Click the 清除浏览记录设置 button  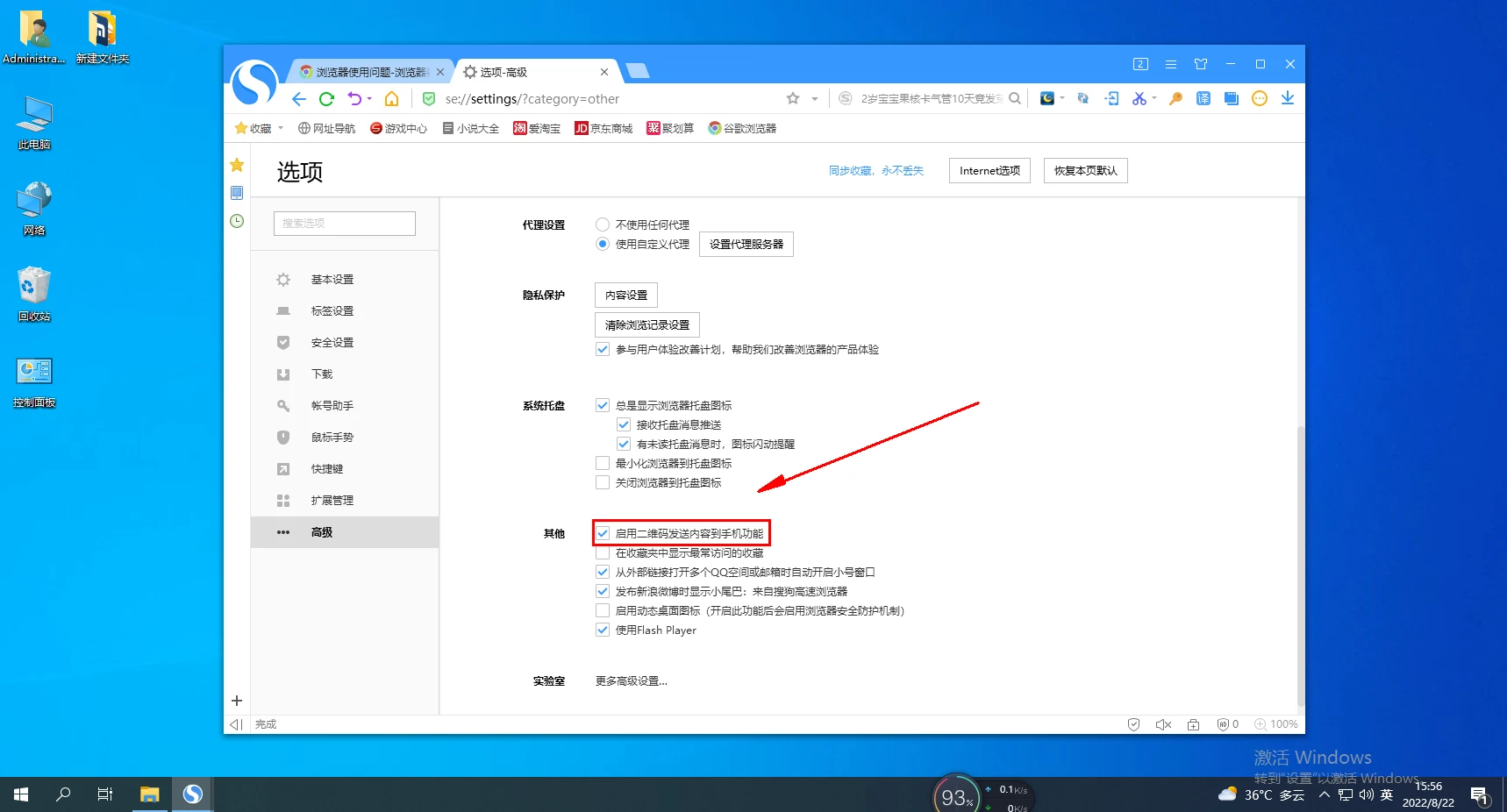pos(647,325)
